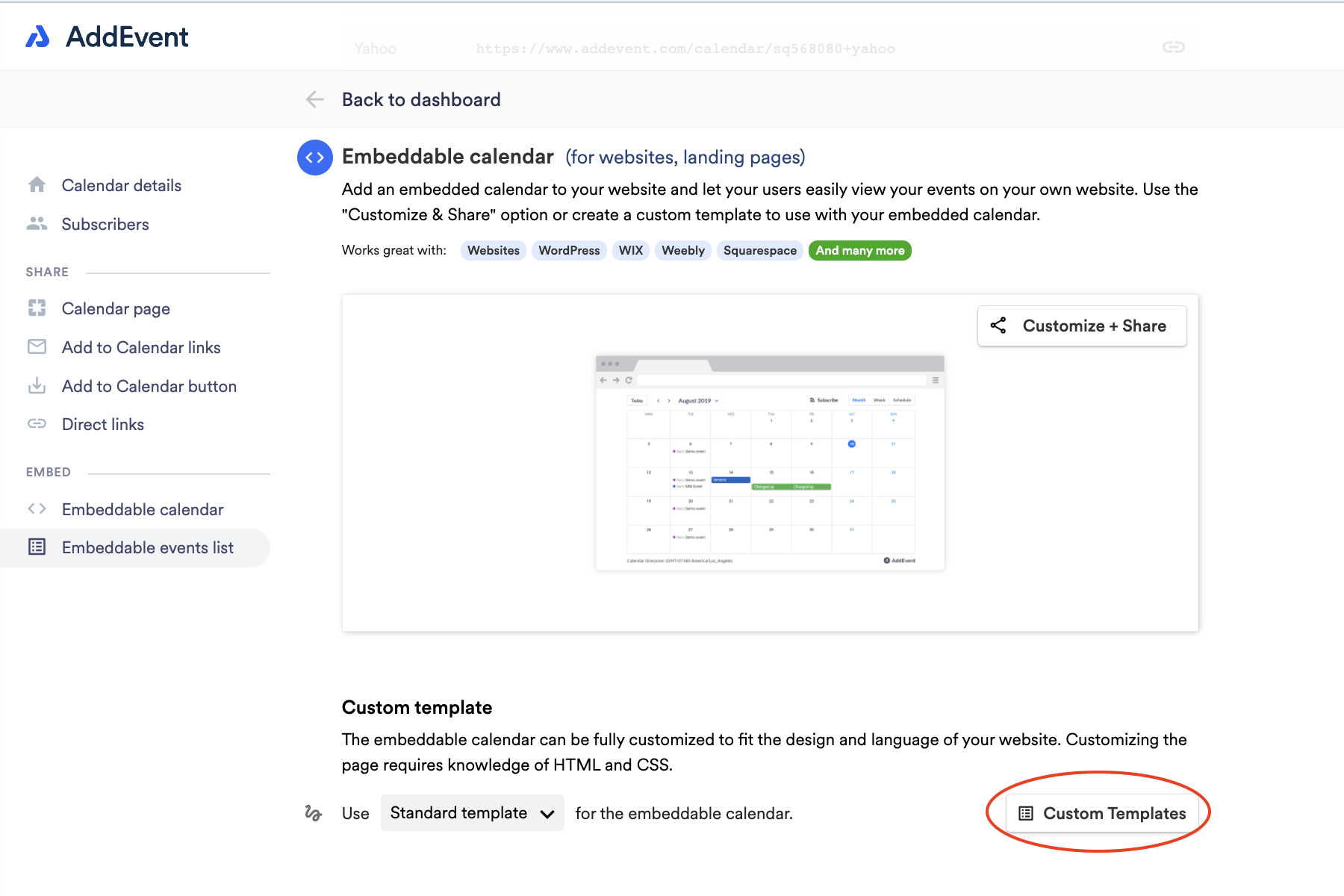Viewport: 1344px width, 896px height.
Task: Click the link for websites, landing pages
Action: click(x=685, y=157)
